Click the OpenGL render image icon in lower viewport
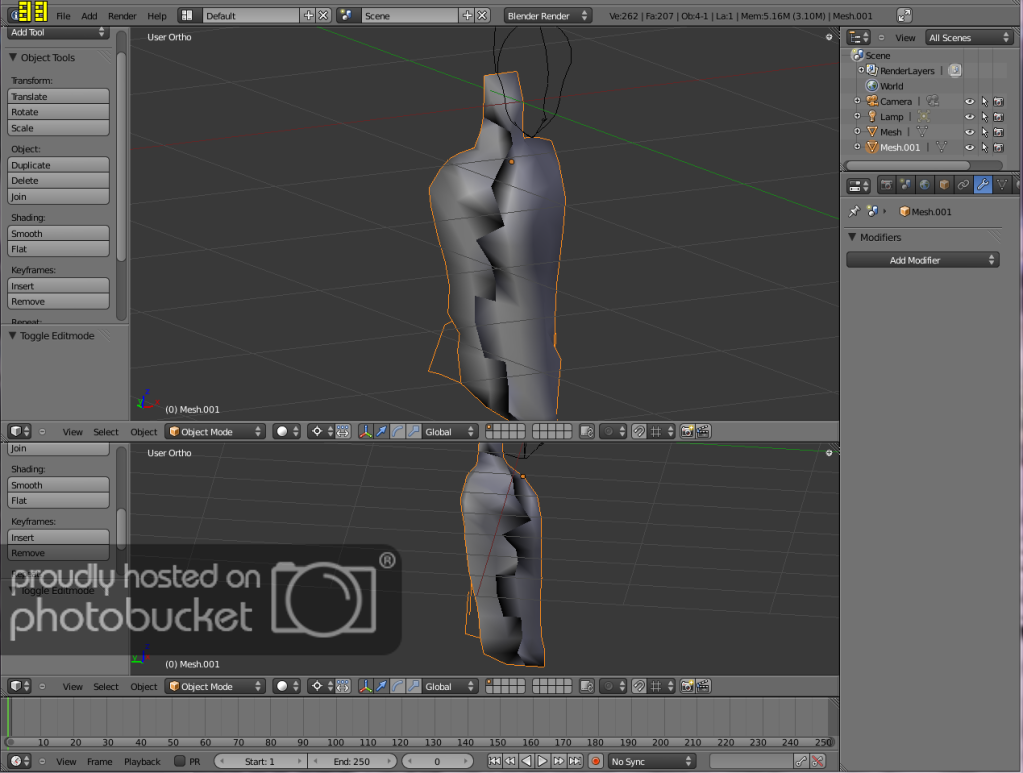The image size is (1023, 773). pos(687,686)
